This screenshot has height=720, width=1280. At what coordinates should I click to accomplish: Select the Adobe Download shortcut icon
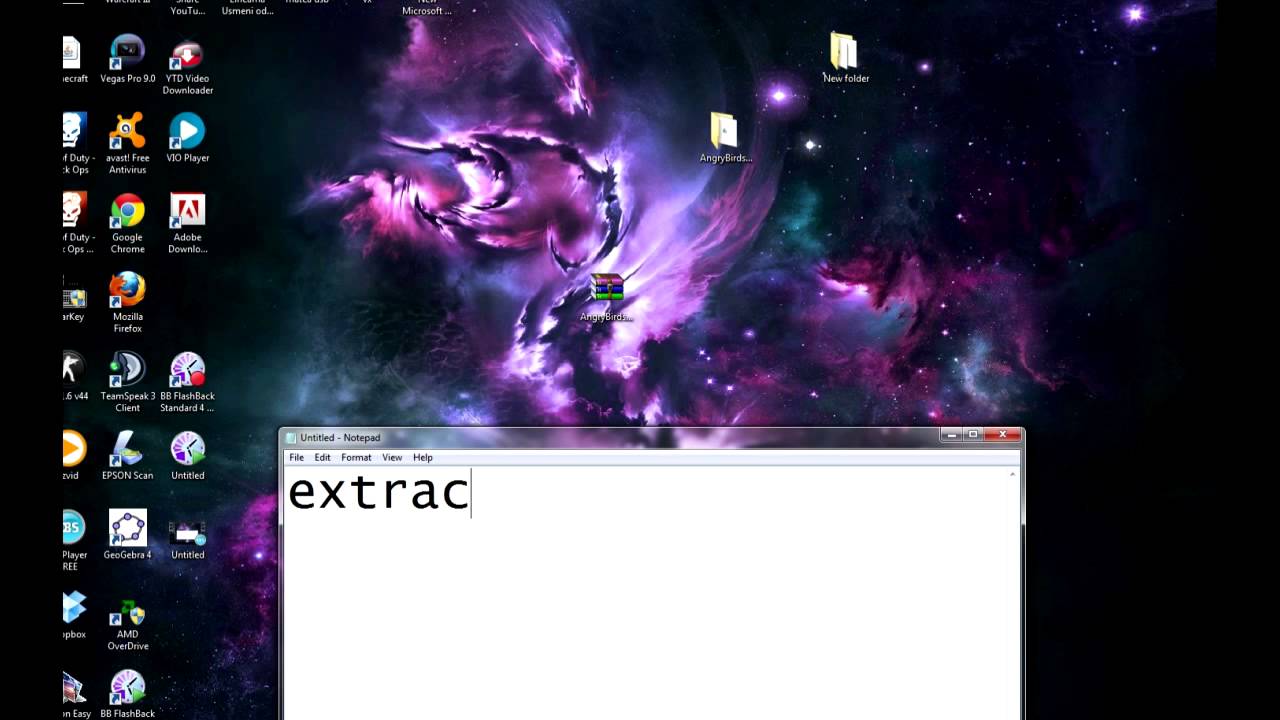tap(187, 224)
